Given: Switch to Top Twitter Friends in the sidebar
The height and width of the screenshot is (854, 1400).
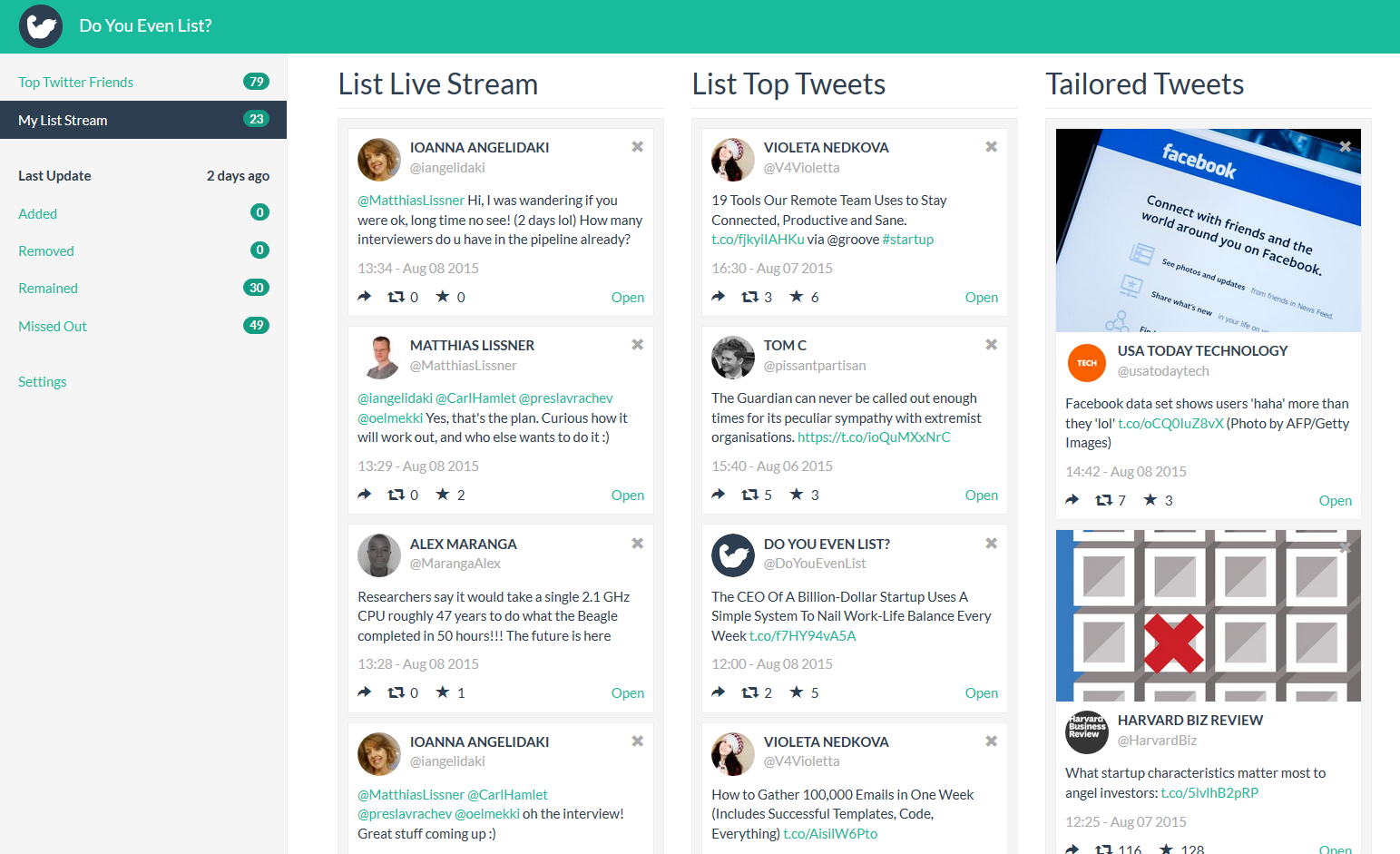Looking at the screenshot, I should pos(75,82).
